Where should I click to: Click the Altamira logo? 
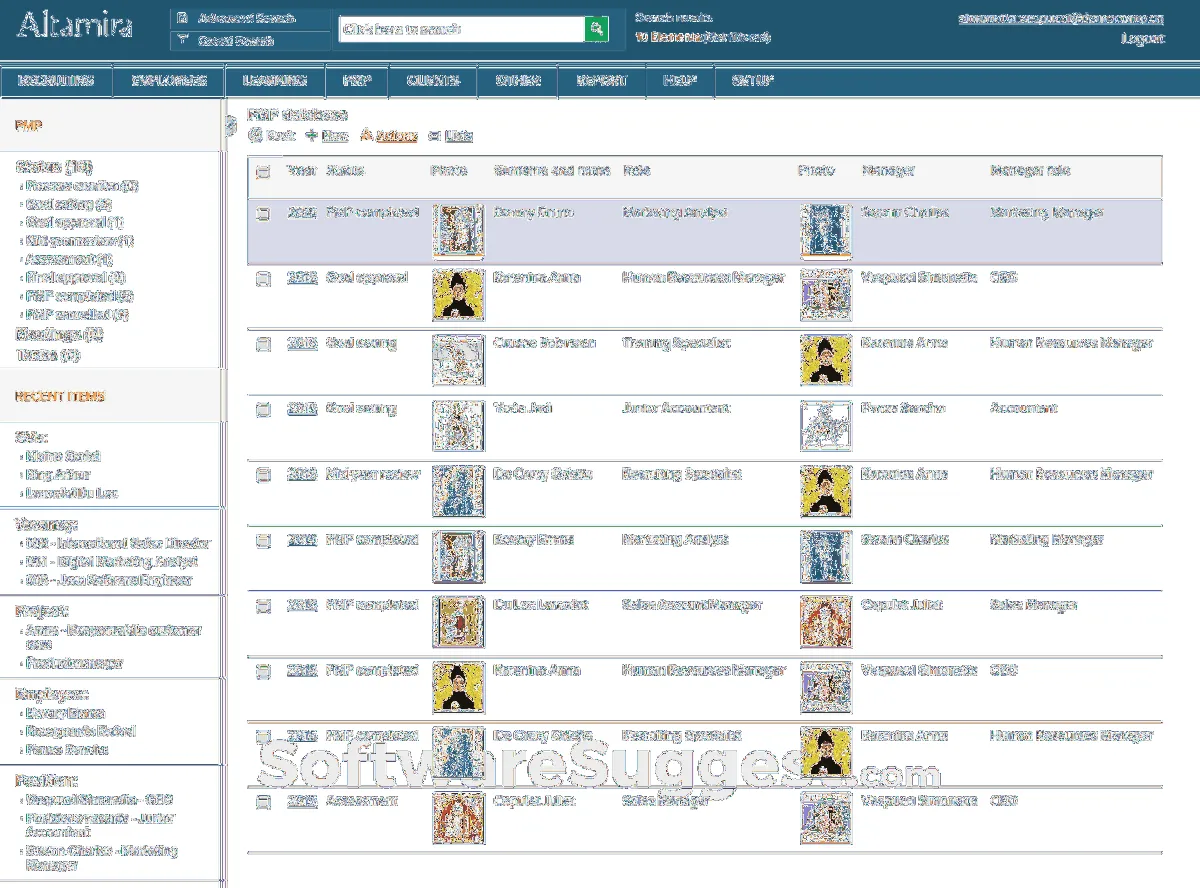pyautogui.click(x=75, y=26)
